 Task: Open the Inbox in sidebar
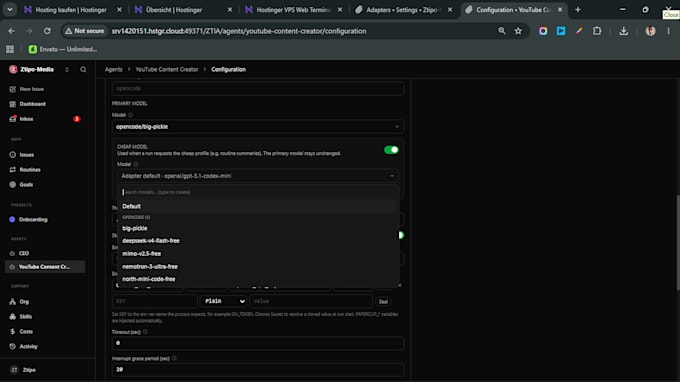(26, 119)
